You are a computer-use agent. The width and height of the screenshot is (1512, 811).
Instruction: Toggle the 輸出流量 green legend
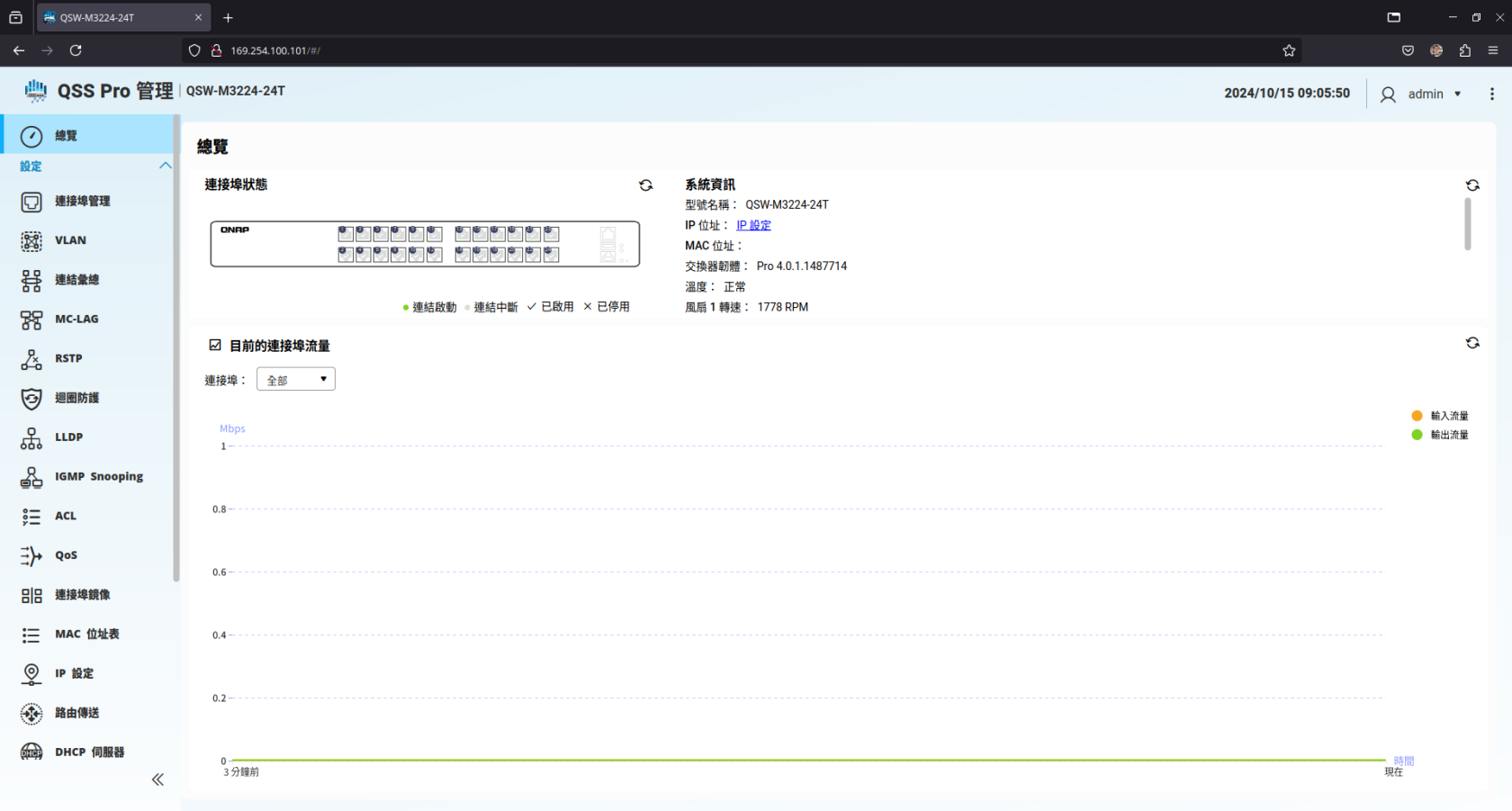[x=1440, y=435]
